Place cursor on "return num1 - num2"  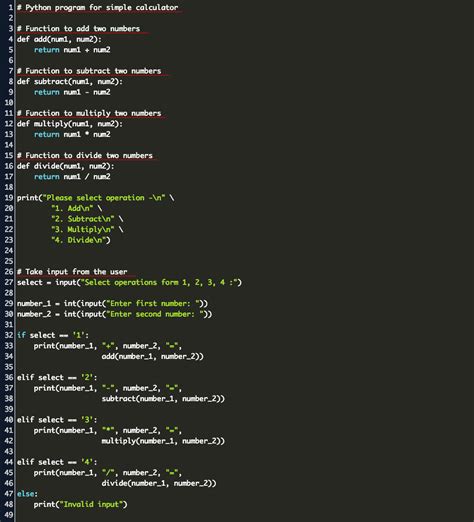(x=72, y=92)
